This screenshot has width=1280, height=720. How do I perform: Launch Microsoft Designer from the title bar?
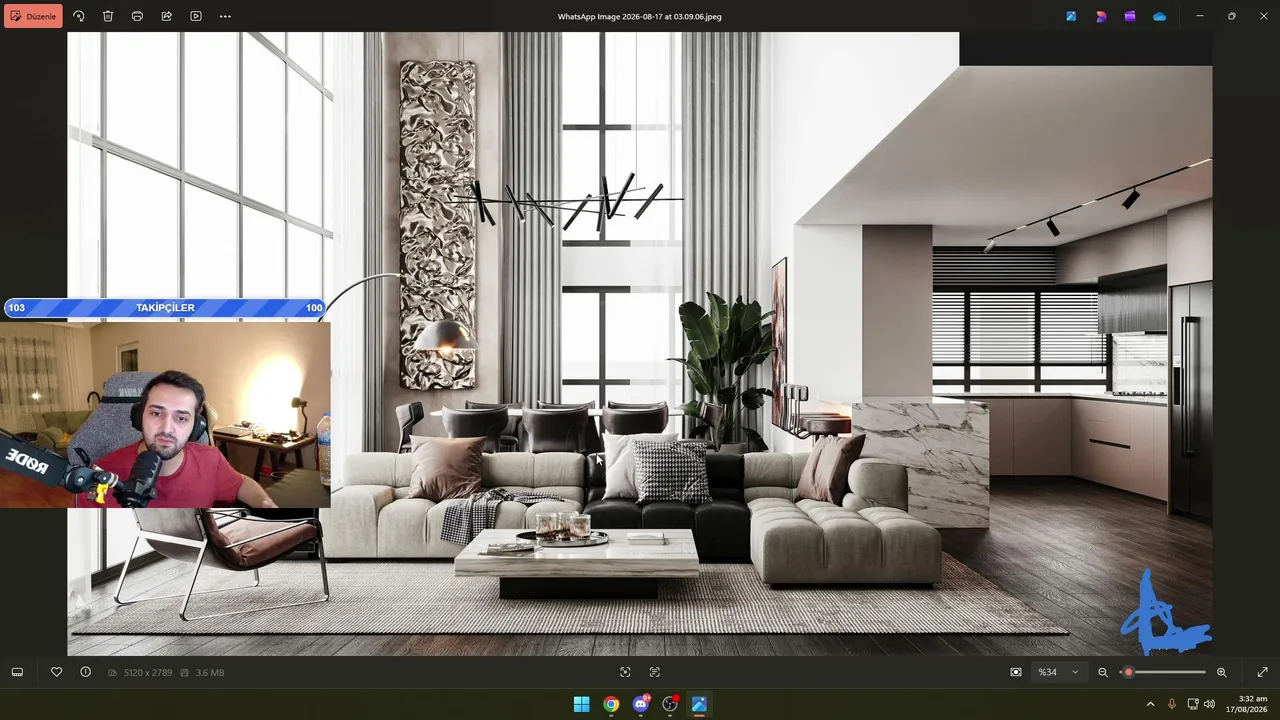click(x=1101, y=16)
